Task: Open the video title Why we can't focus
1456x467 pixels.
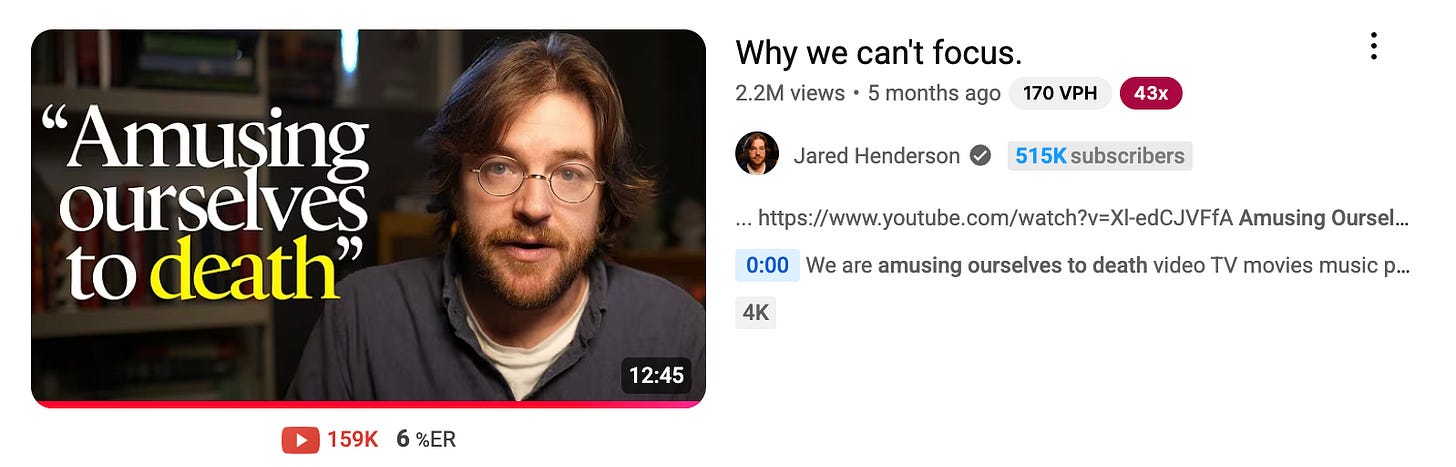Action: point(878,52)
